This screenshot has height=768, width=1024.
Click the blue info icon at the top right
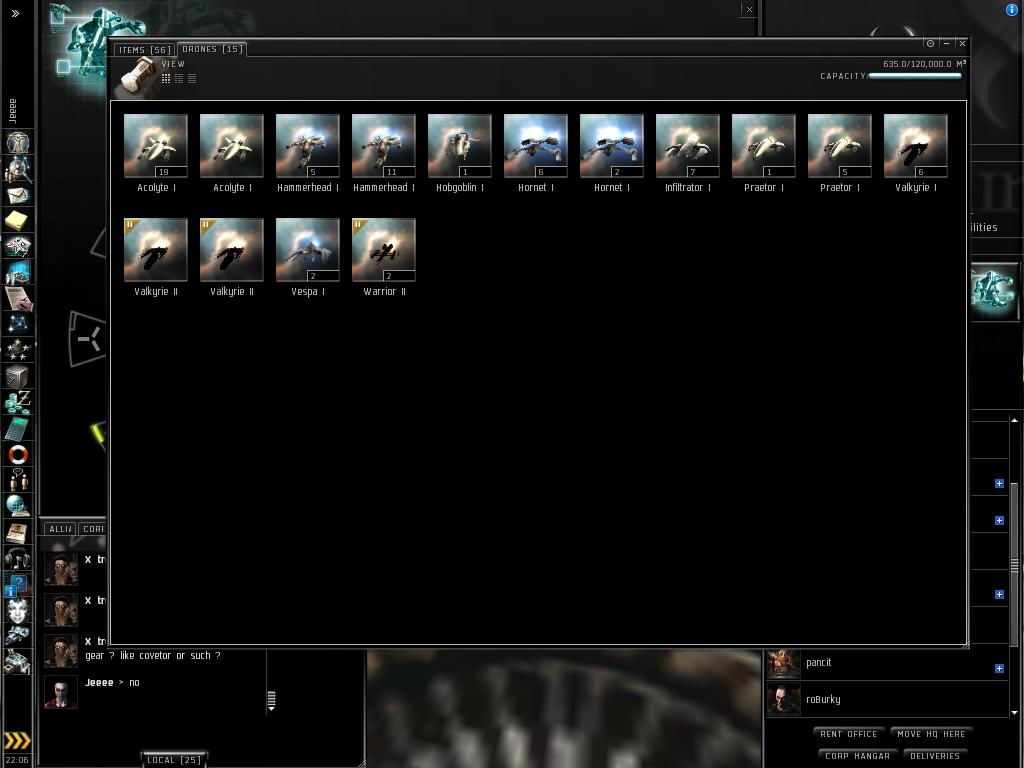1012,9
